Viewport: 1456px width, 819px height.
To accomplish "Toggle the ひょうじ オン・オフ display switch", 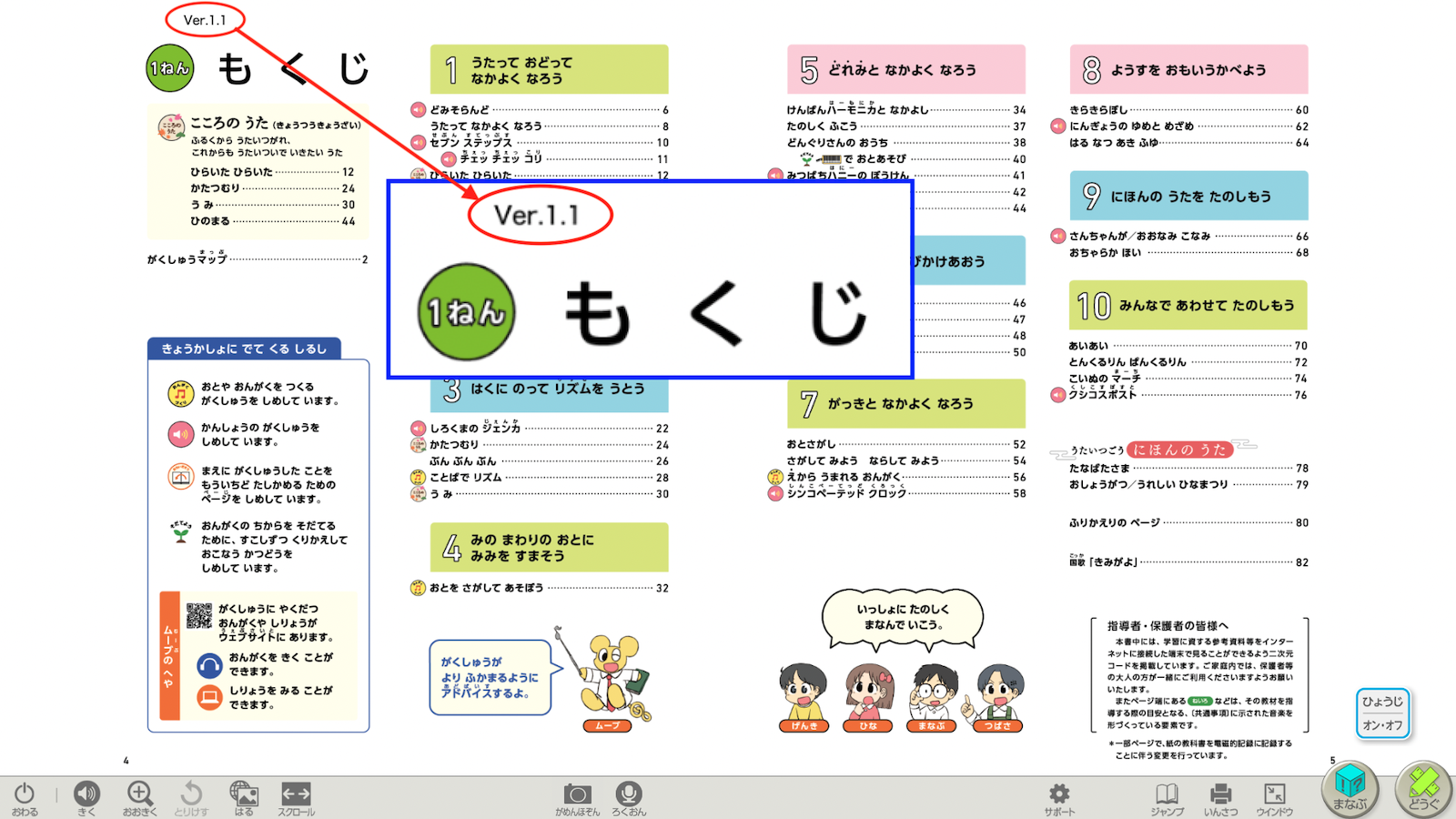I will (1382, 713).
